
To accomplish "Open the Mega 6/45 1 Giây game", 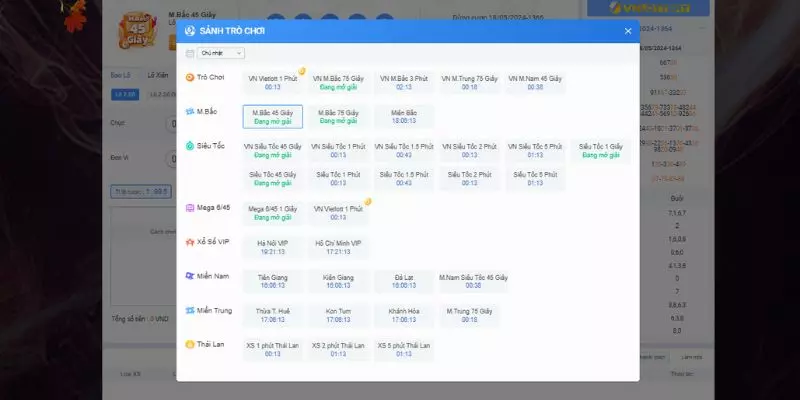I will pos(272,213).
